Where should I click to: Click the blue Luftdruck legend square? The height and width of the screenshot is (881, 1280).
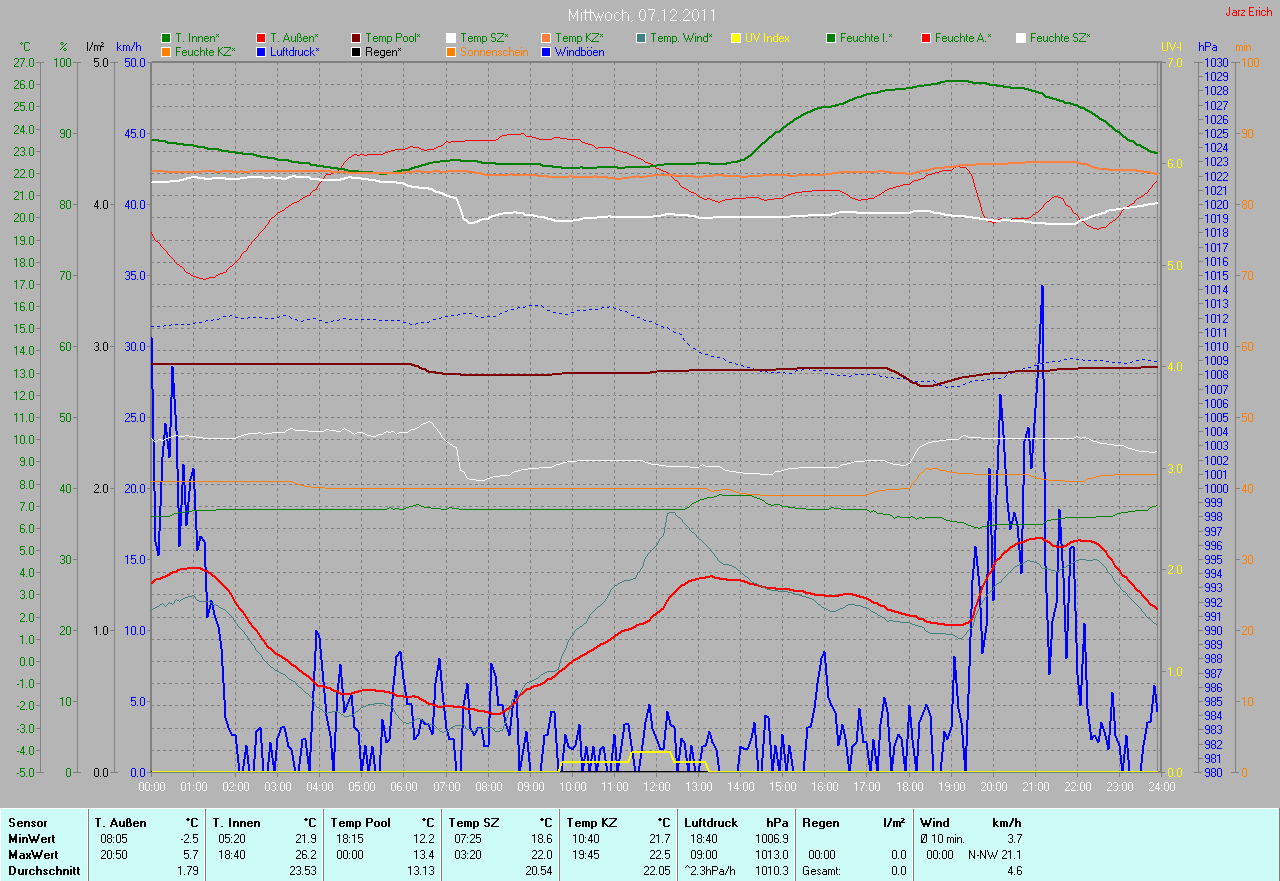[x=261, y=51]
